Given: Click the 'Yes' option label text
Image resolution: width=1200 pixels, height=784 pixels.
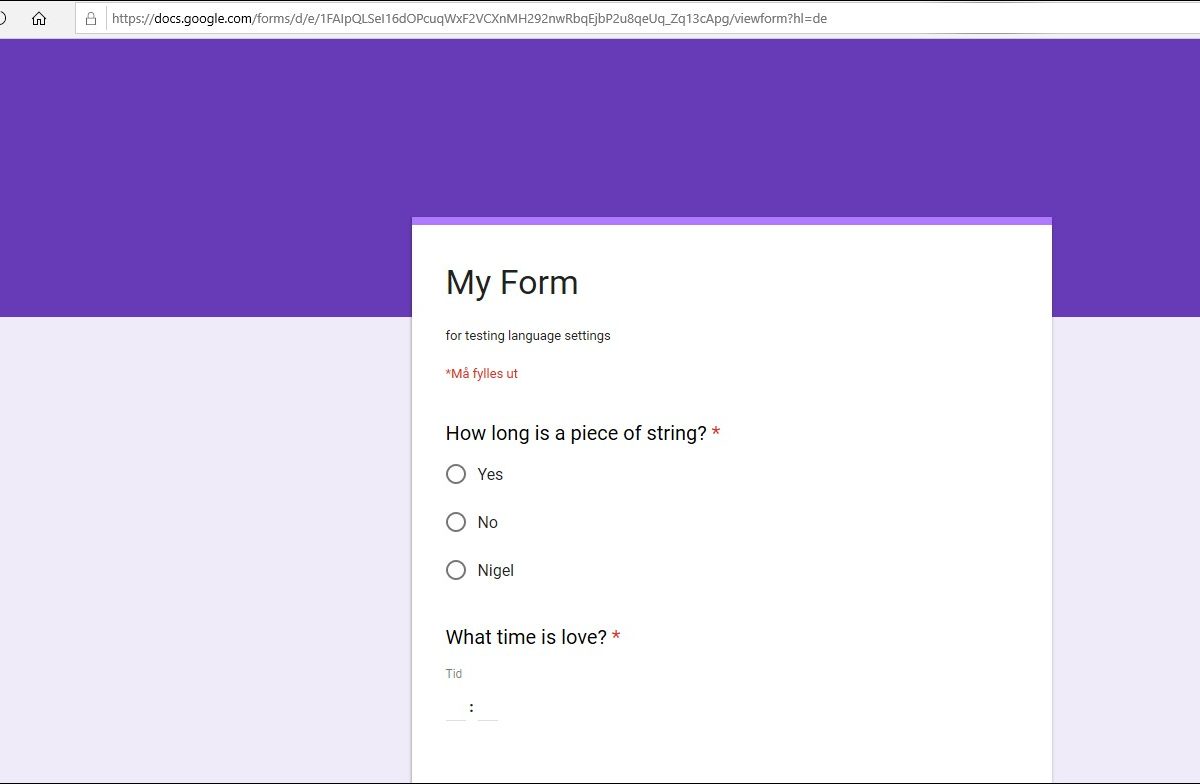Looking at the screenshot, I should tap(490, 474).
